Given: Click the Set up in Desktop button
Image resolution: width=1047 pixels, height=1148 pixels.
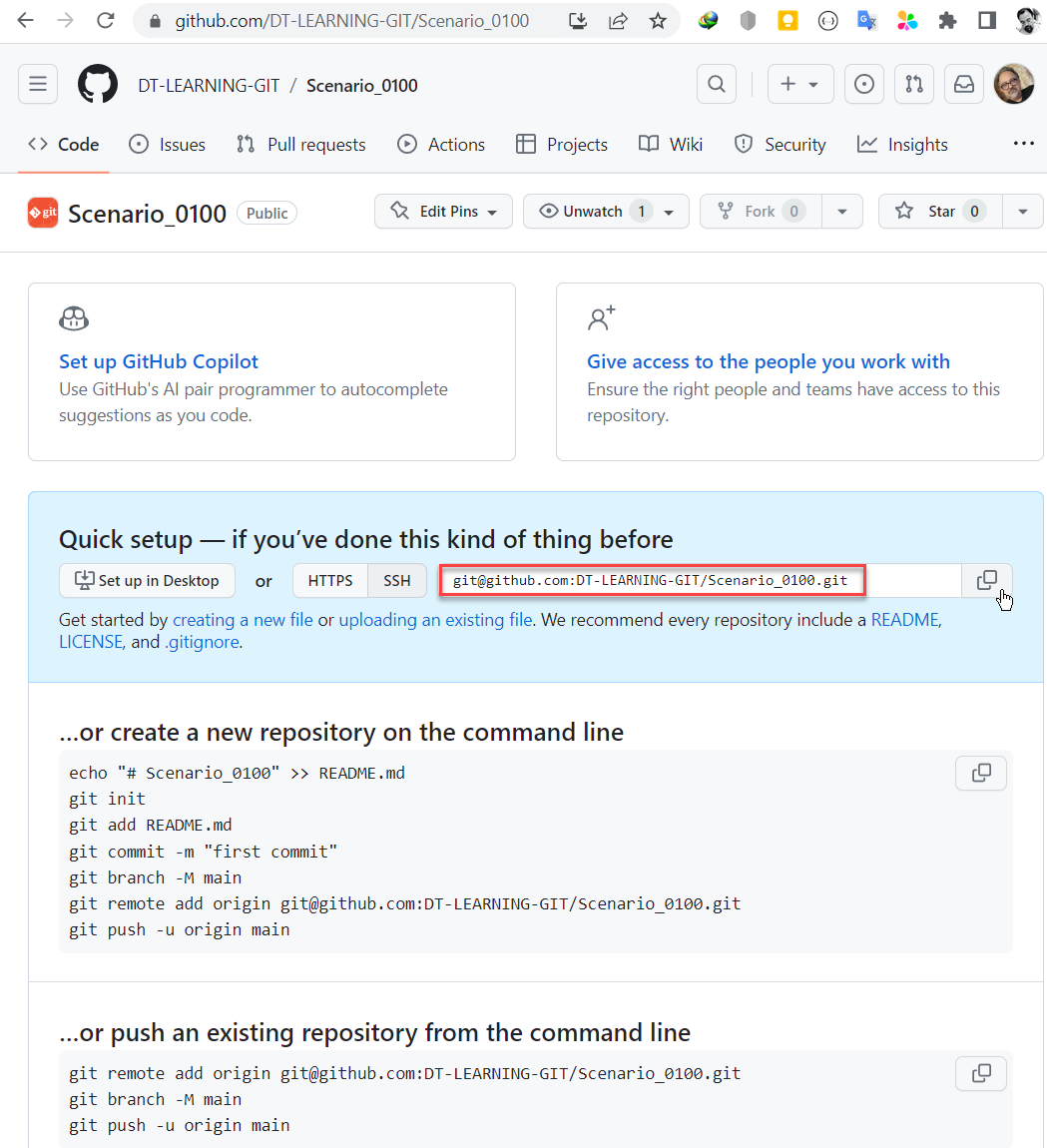Looking at the screenshot, I should pyautogui.click(x=147, y=580).
